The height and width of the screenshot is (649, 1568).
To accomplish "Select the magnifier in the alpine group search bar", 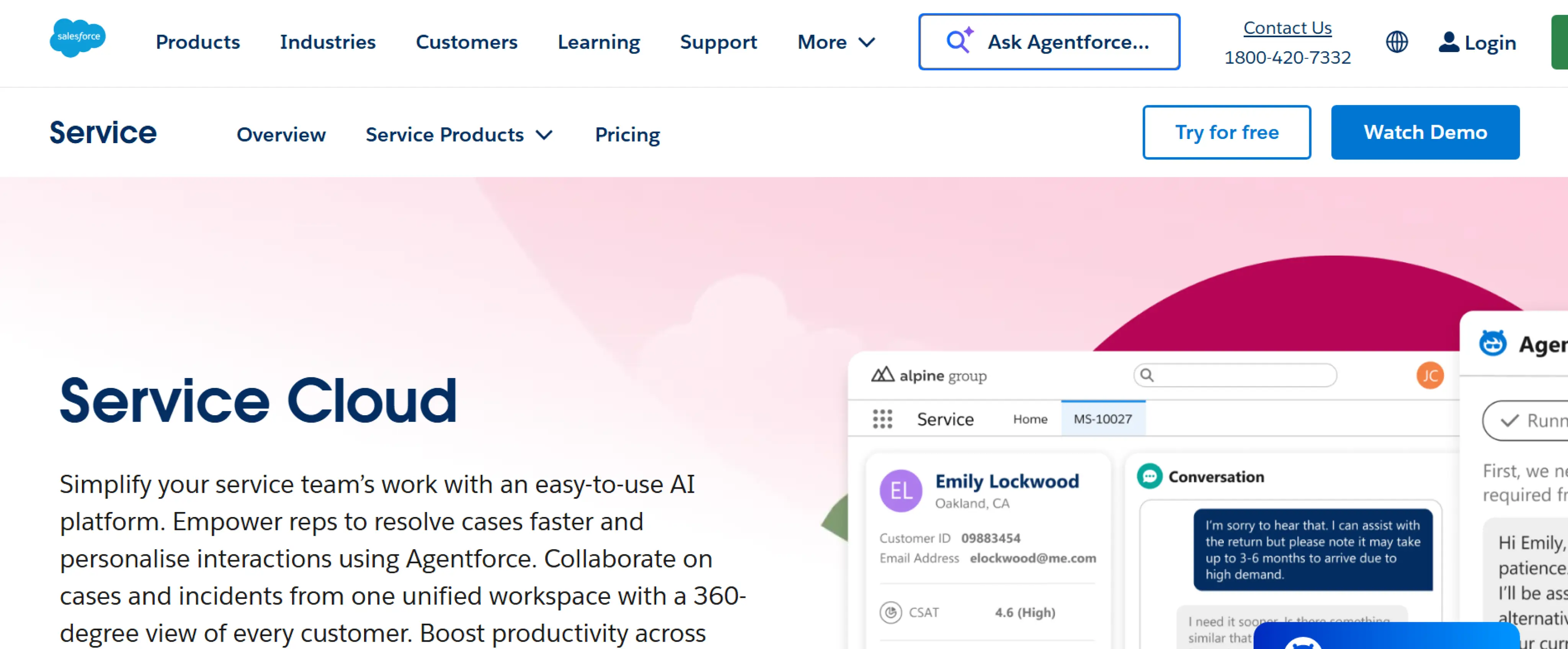I will pyautogui.click(x=1147, y=375).
